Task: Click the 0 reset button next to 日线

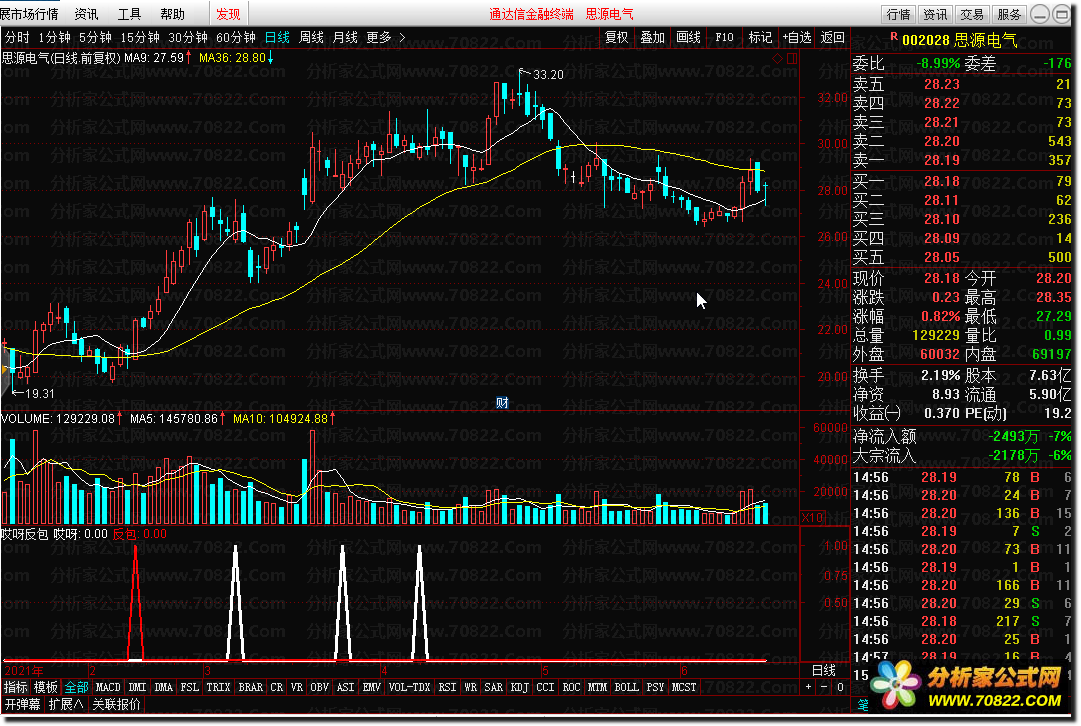Action: tap(840, 687)
